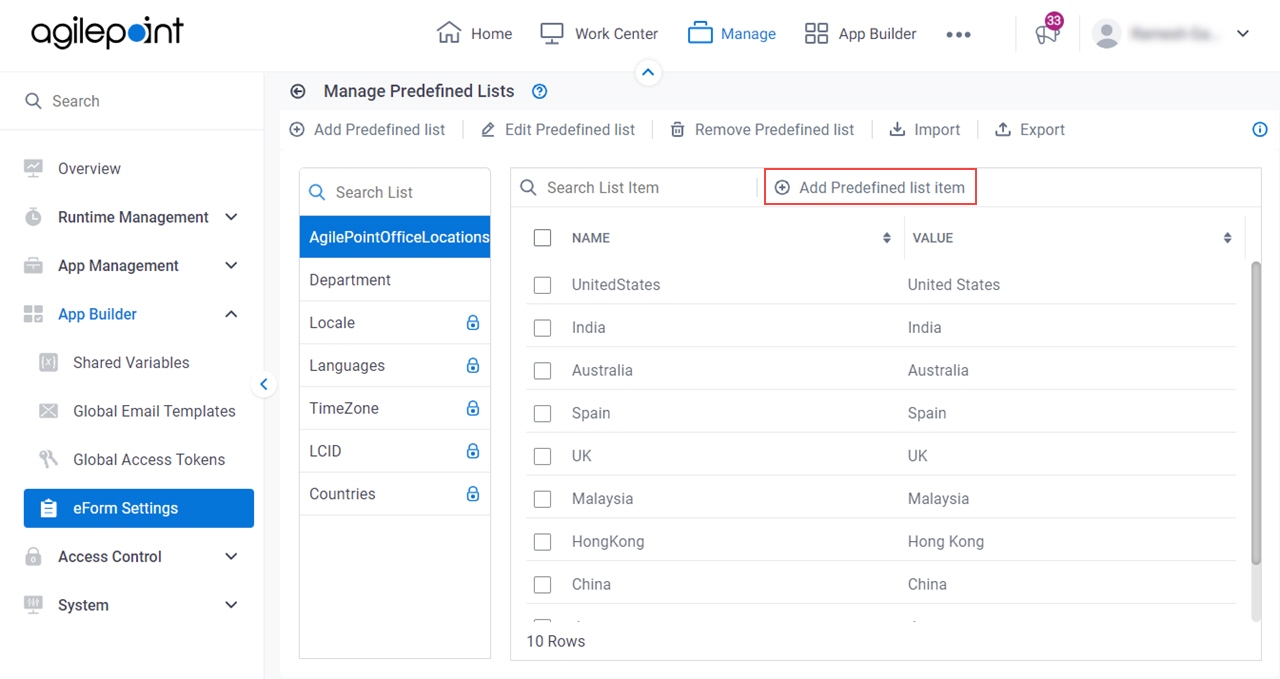Collapse the sidebar with the left chevron

pyautogui.click(x=264, y=384)
